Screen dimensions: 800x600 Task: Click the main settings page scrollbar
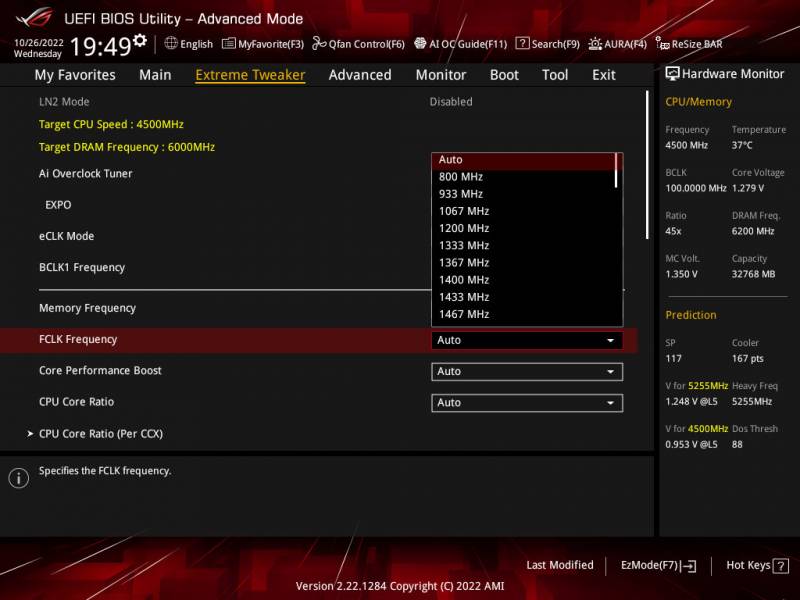[x=647, y=165]
